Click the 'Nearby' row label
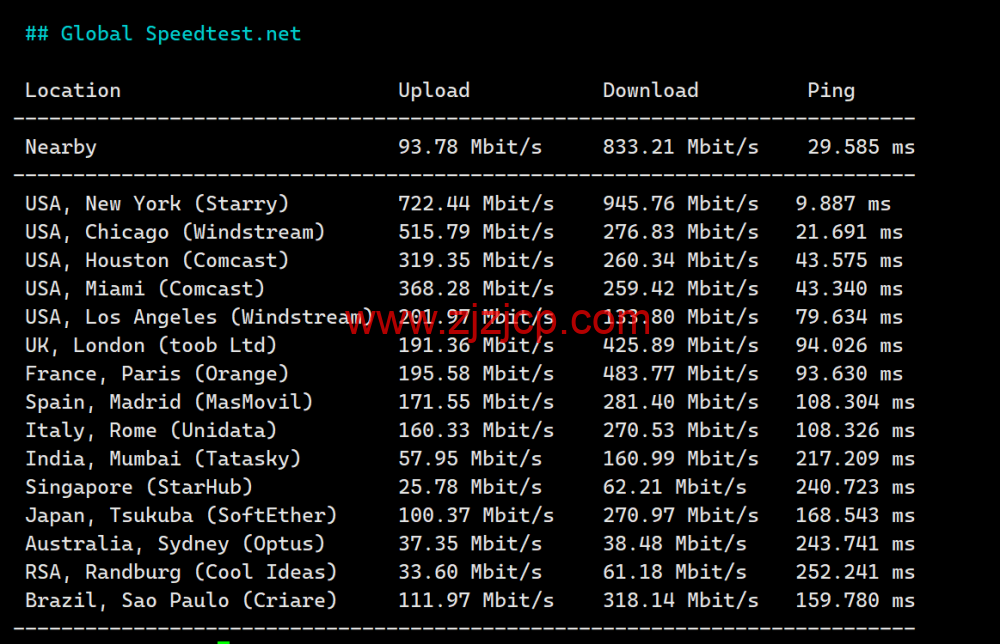Image resolution: width=1000 pixels, height=644 pixels. (61, 147)
